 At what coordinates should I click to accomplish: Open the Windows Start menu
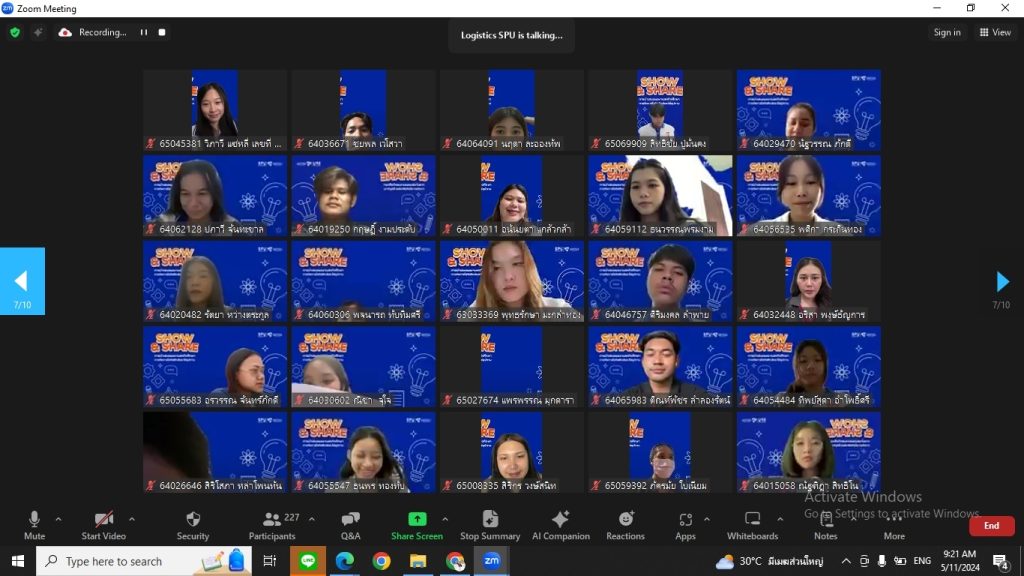[x=18, y=561]
